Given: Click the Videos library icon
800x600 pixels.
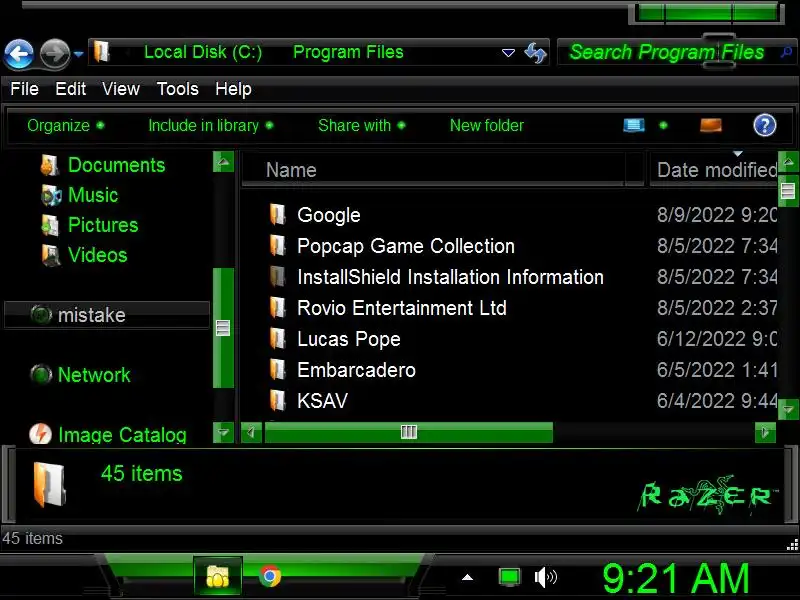Looking at the screenshot, I should 51,255.
